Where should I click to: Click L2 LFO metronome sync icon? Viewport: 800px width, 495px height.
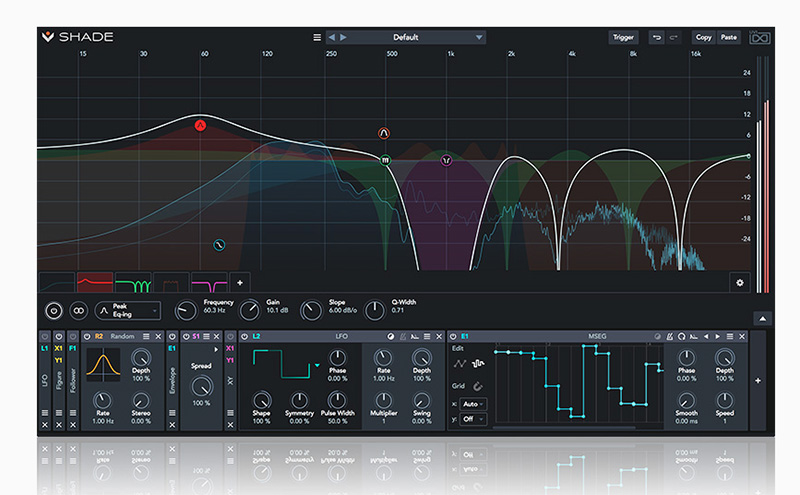403,337
